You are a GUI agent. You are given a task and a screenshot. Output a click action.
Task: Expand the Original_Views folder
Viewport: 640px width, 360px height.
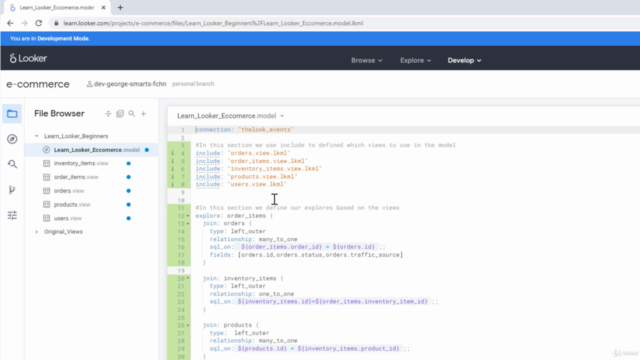[36, 232]
